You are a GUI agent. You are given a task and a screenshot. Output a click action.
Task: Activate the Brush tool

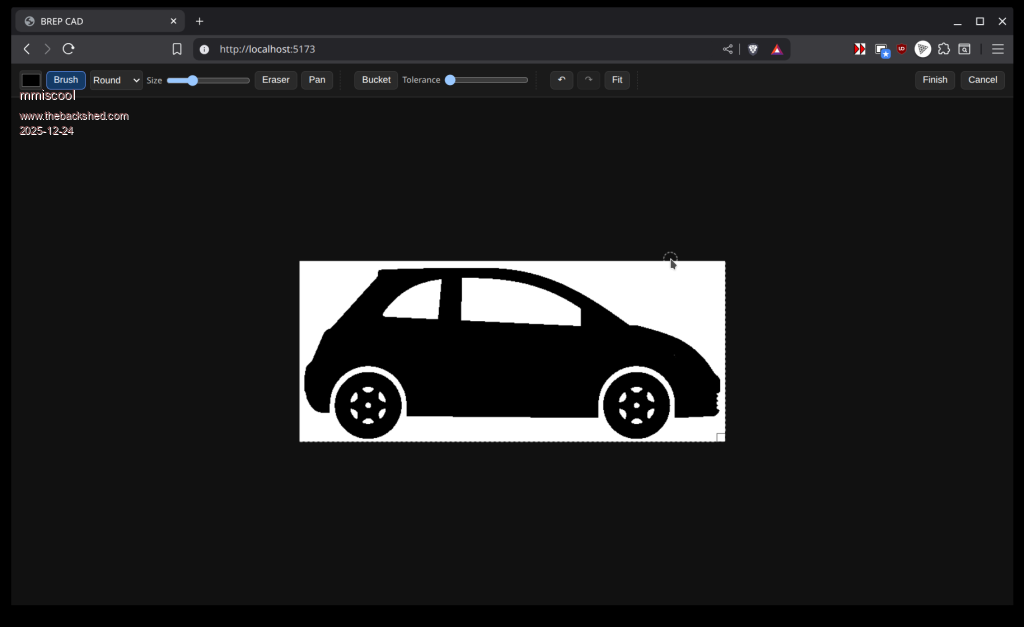(66, 80)
